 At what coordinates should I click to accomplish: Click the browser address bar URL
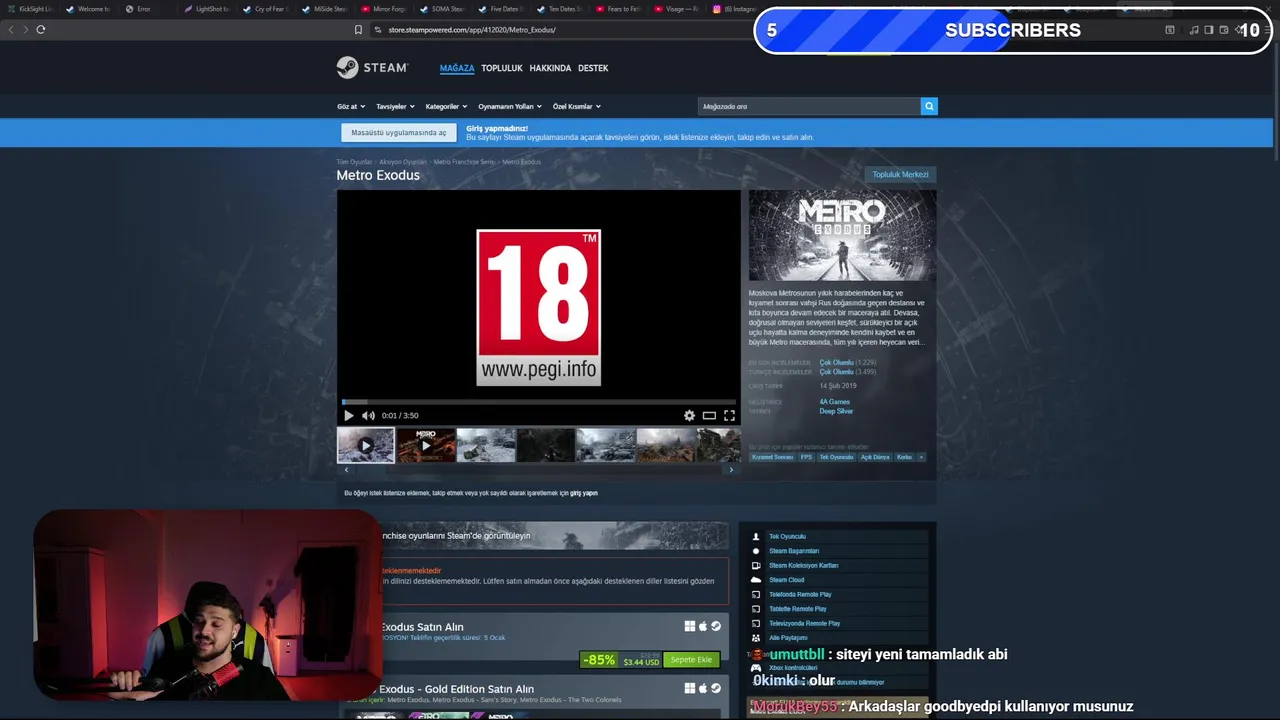(x=472, y=29)
